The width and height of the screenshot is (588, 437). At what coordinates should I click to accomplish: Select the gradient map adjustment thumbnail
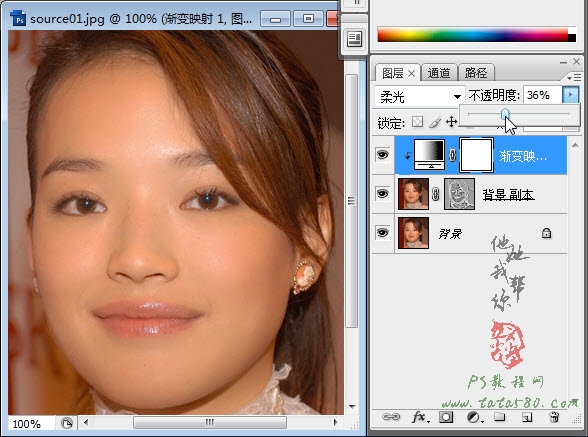tap(429, 155)
